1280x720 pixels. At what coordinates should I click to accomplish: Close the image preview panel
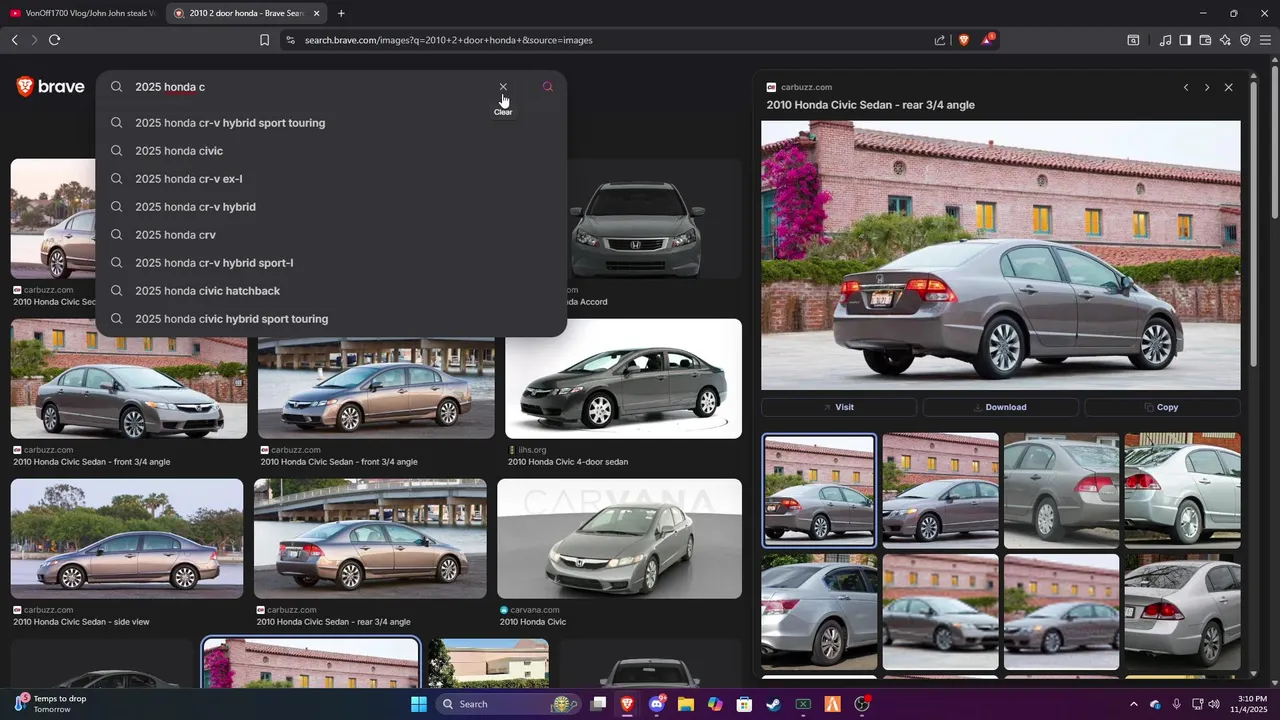point(1229,87)
